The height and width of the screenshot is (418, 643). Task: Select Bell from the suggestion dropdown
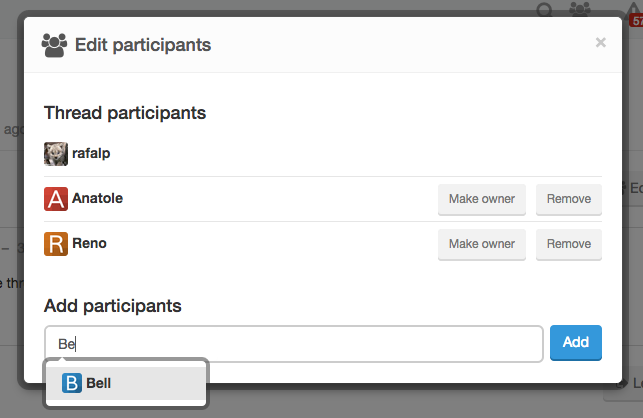tap(126, 383)
